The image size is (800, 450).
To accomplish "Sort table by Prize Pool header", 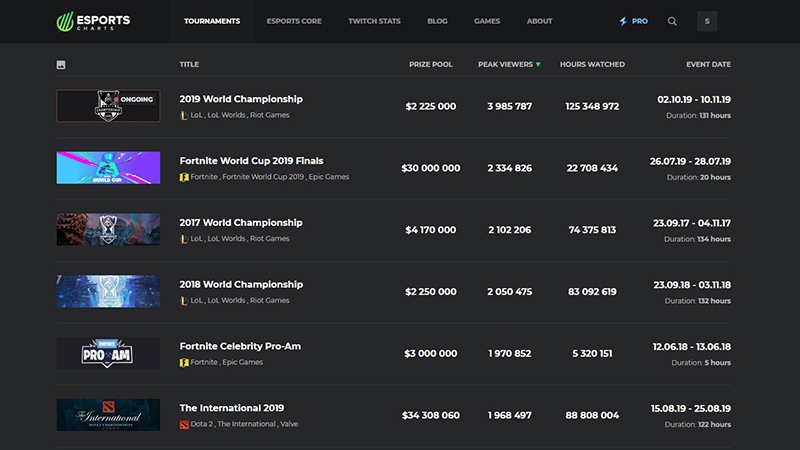I will pyautogui.click(x=430, y=65).
